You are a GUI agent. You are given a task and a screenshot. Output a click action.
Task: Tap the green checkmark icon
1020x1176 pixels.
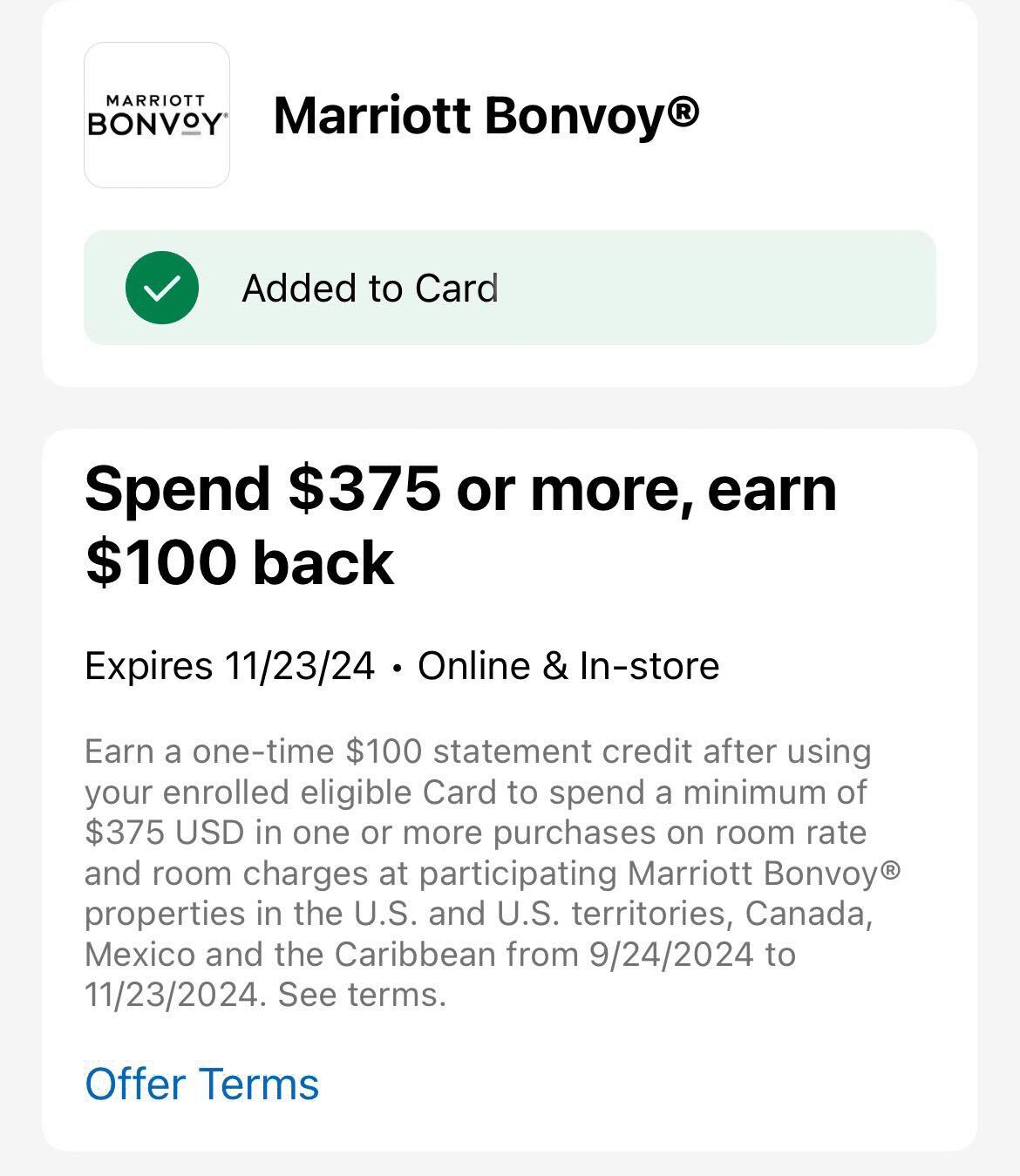162,288
